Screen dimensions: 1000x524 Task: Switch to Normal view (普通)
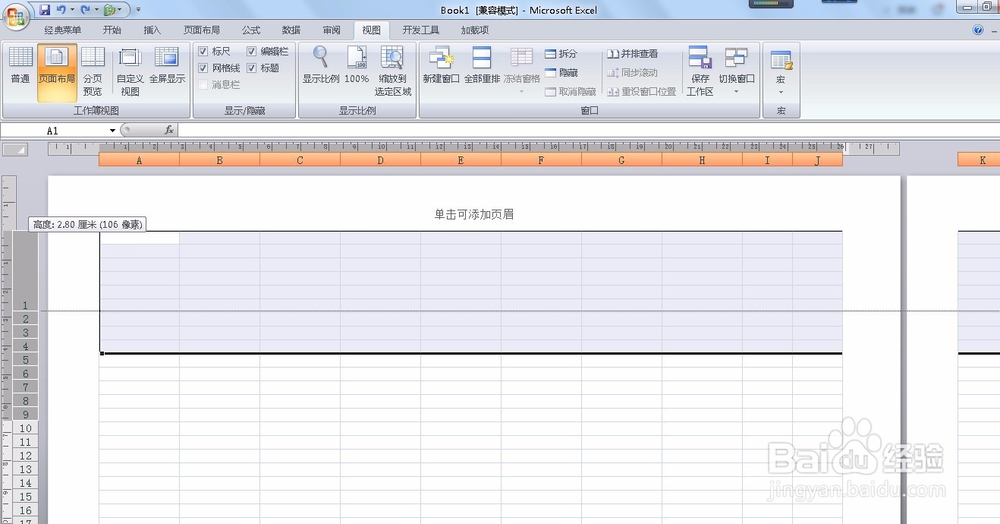pos(20,73)
